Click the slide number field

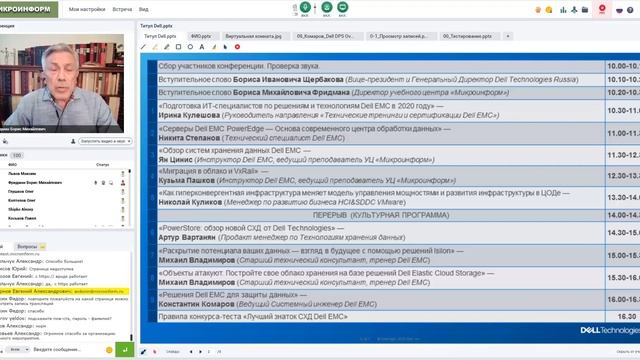coord(209,351)
